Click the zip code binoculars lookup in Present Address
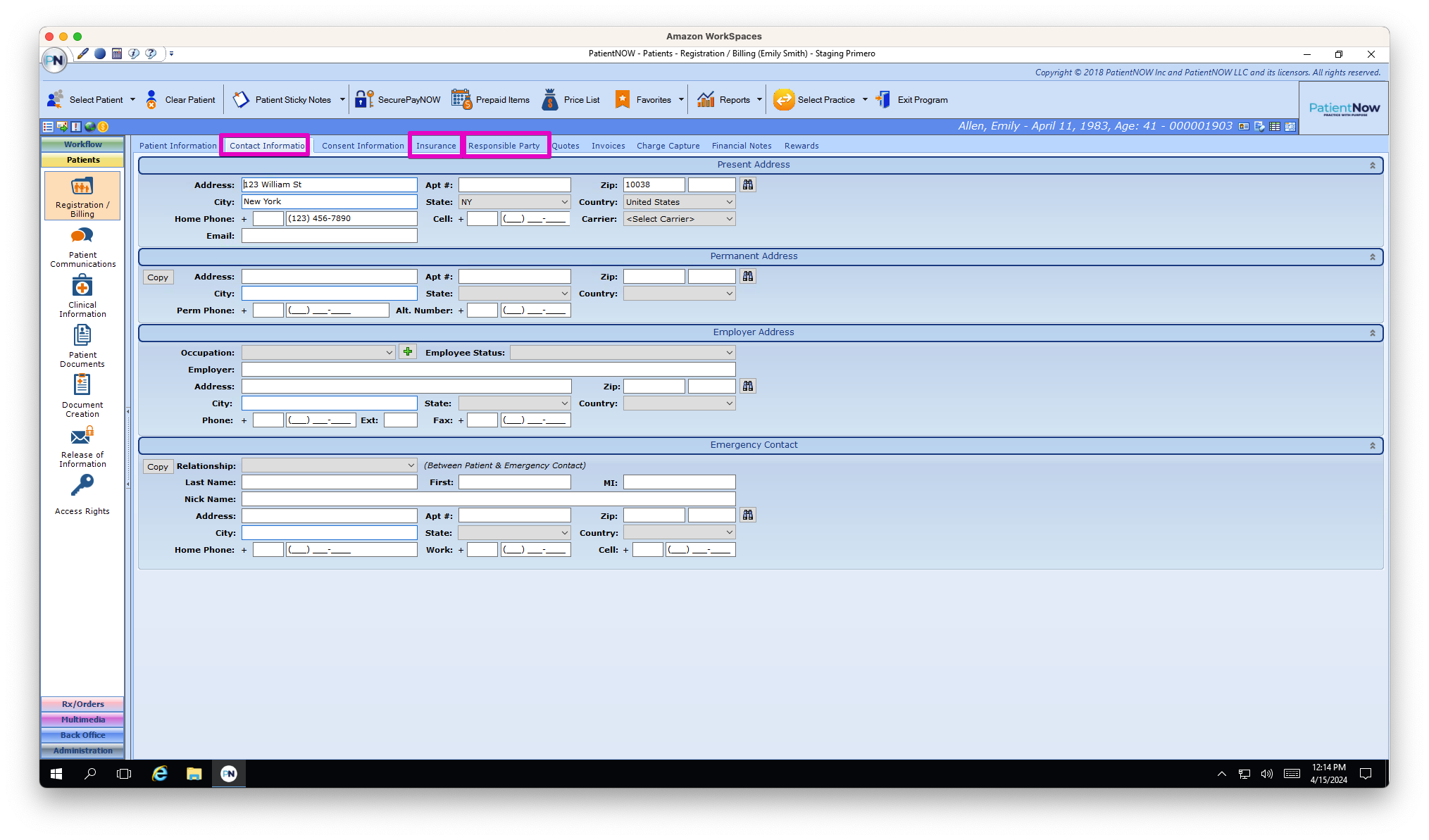Screen dimensions: 1429x840 click(747, 184)
